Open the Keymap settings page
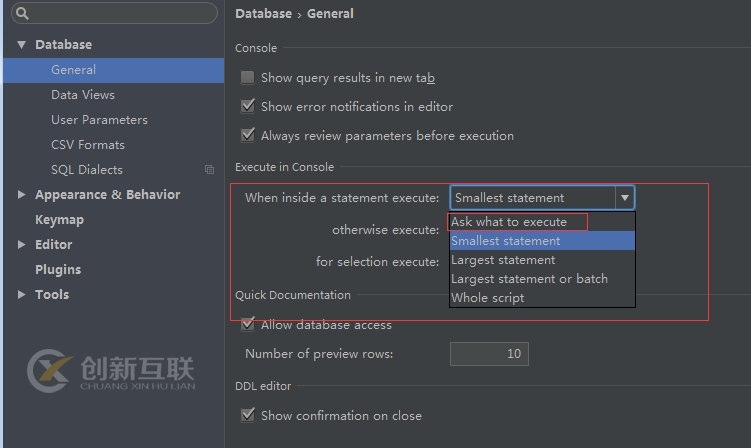The image size is (751, 448). [59, 220]
